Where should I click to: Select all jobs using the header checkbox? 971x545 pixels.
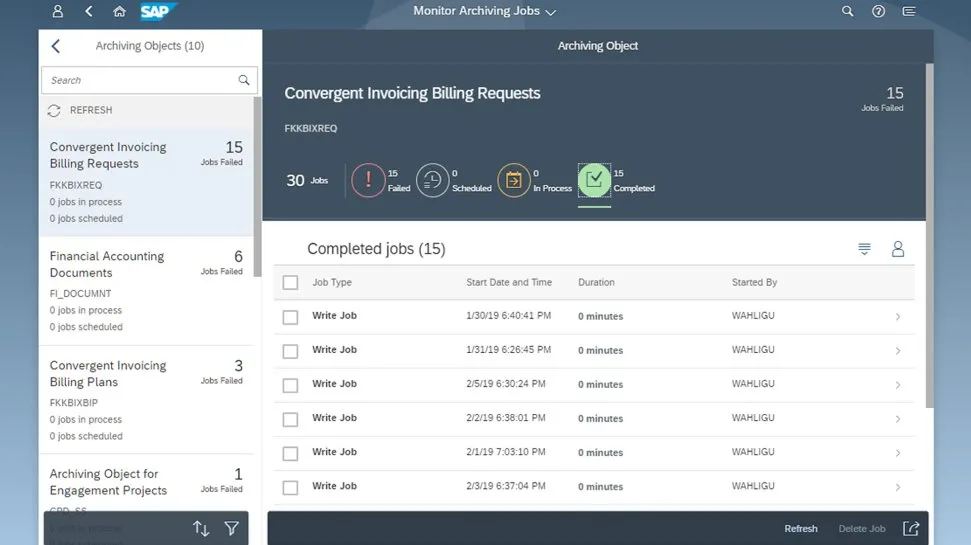tap(290, 283)
